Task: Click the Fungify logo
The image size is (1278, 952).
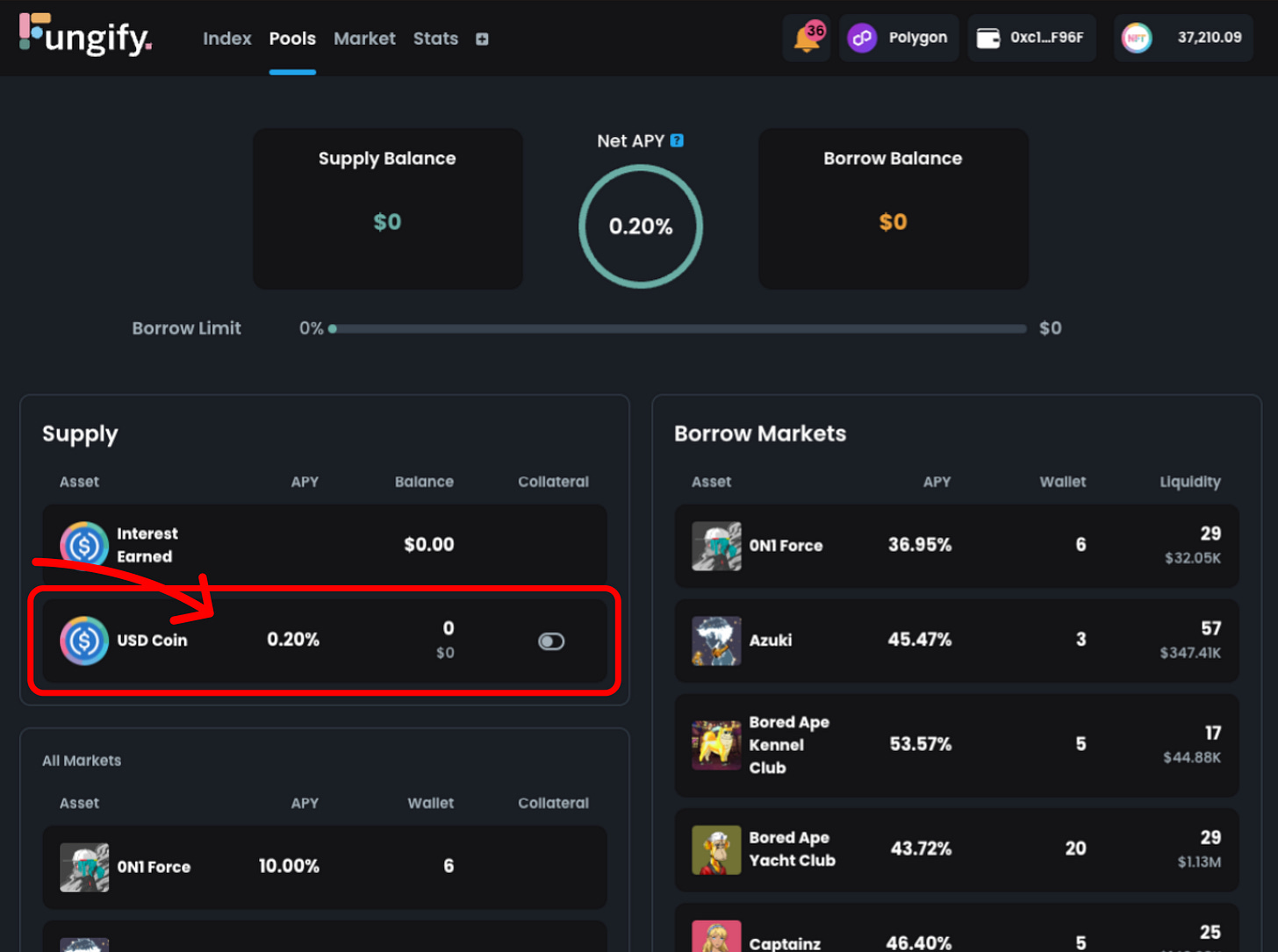Action: (86, 35)
